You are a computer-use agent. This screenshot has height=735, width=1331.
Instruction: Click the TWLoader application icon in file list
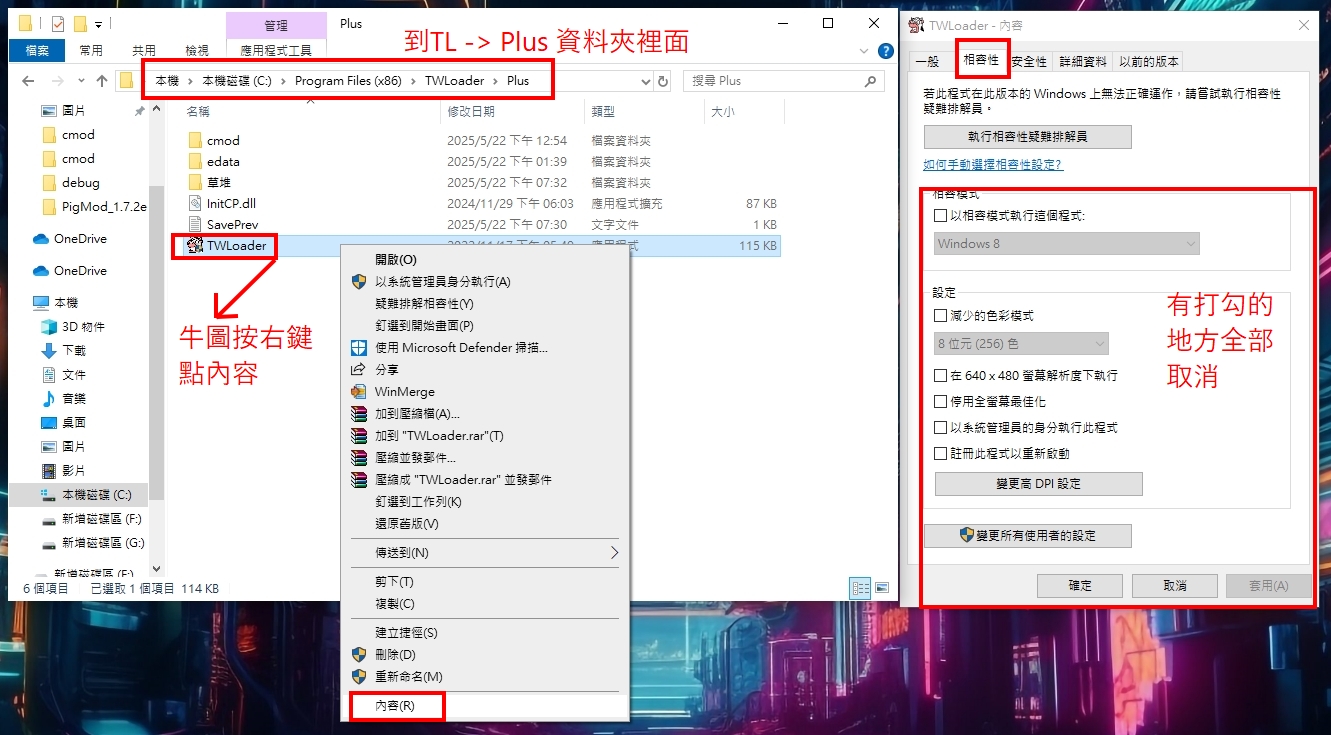[x=195, y=246]
